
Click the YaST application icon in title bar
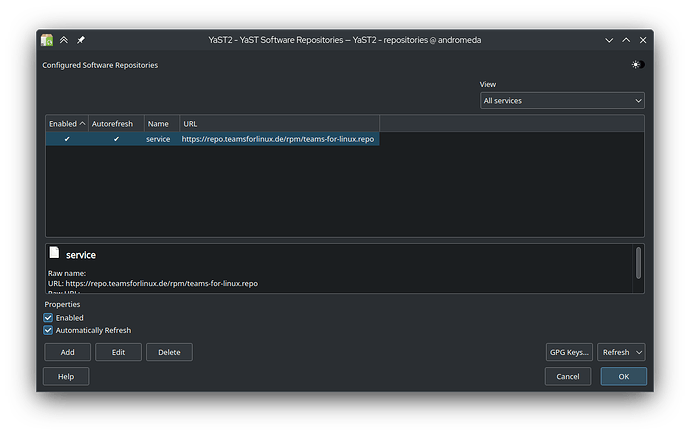pyautogui.click(x=47, y=40)
